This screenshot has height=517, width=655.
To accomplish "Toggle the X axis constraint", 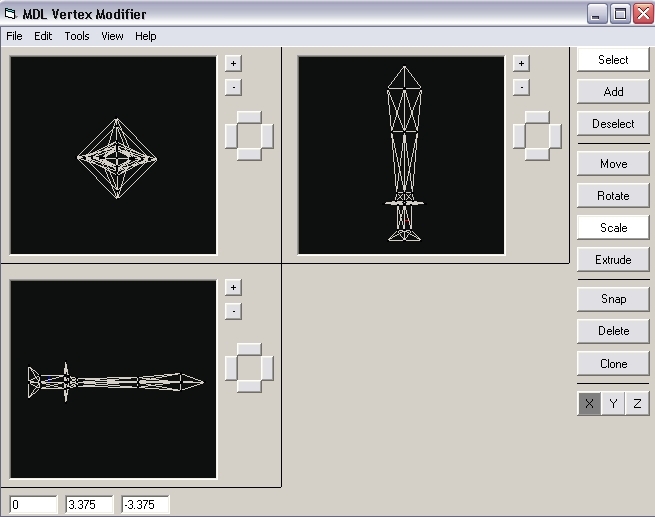I will coord(589,403).
